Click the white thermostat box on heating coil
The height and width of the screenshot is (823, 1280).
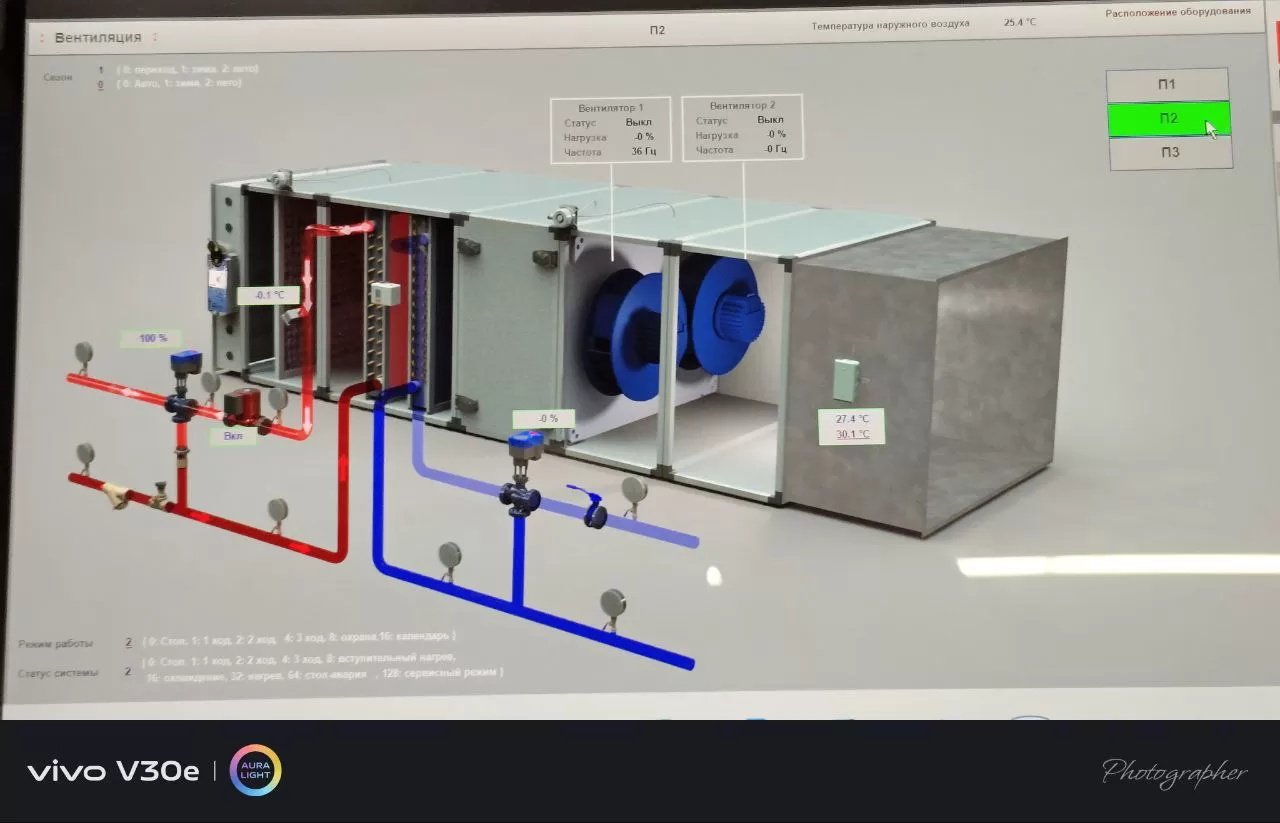click(385, 293)
